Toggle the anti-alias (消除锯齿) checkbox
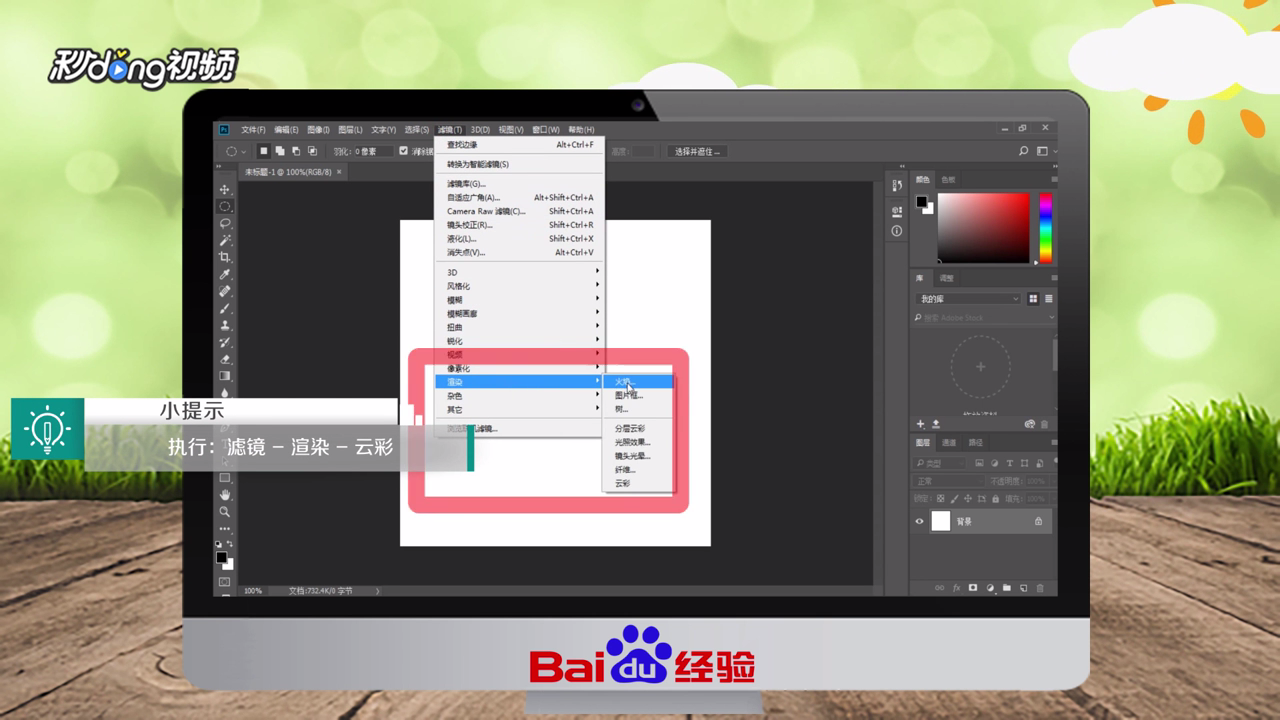The width and height of the screenshot is (1280, 720). click(404, 151)
